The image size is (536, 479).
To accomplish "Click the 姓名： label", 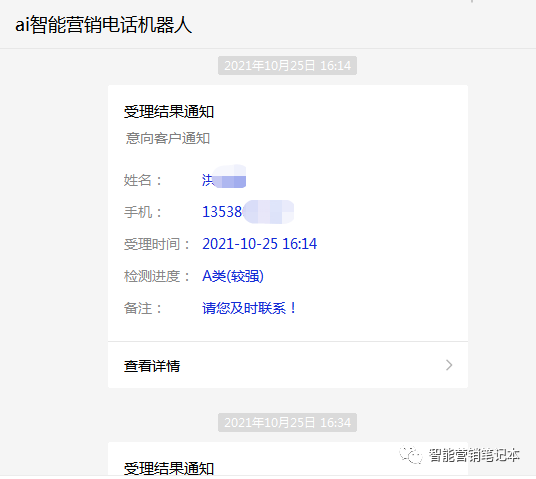I will 143,180.
